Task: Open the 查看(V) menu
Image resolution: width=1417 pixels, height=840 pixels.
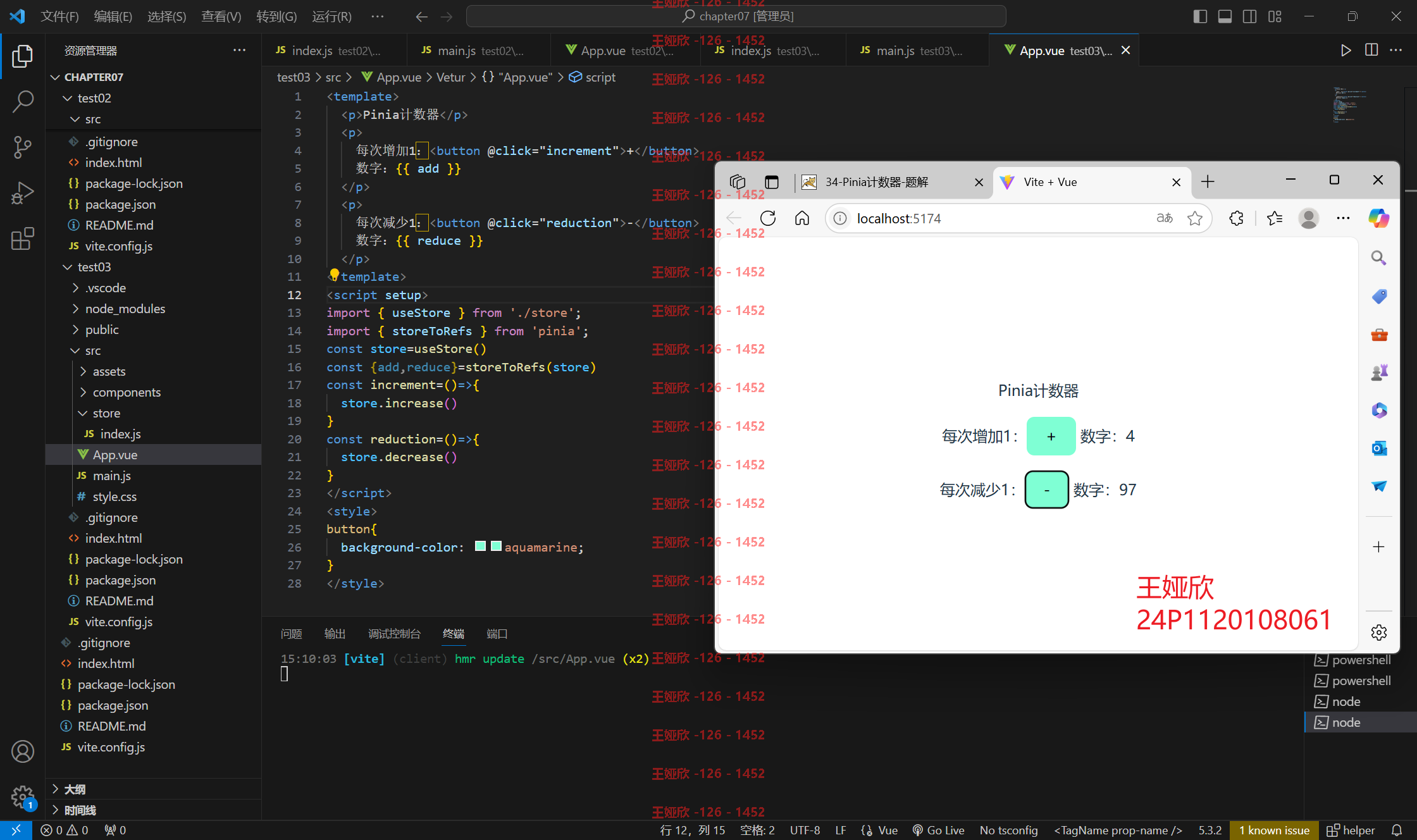Action: [x=221, y=16]
